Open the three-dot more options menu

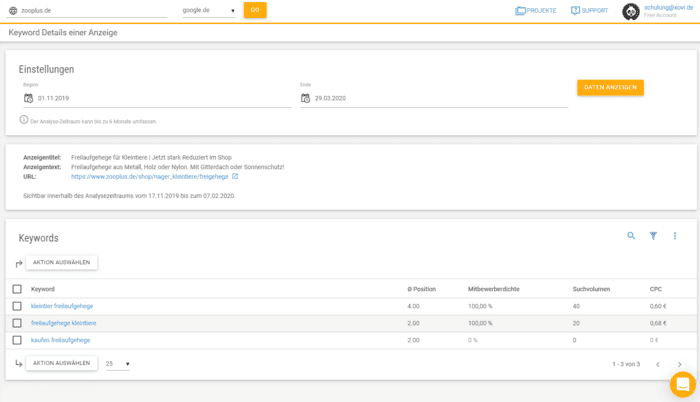(x=675, y=236)
